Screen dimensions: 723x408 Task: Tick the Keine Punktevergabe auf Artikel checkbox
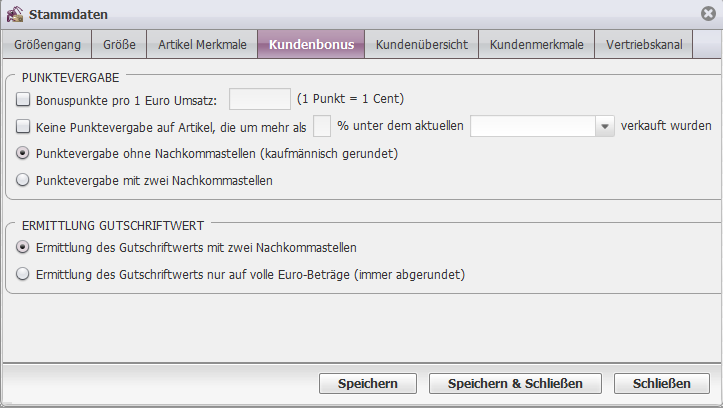coord(23,126)
